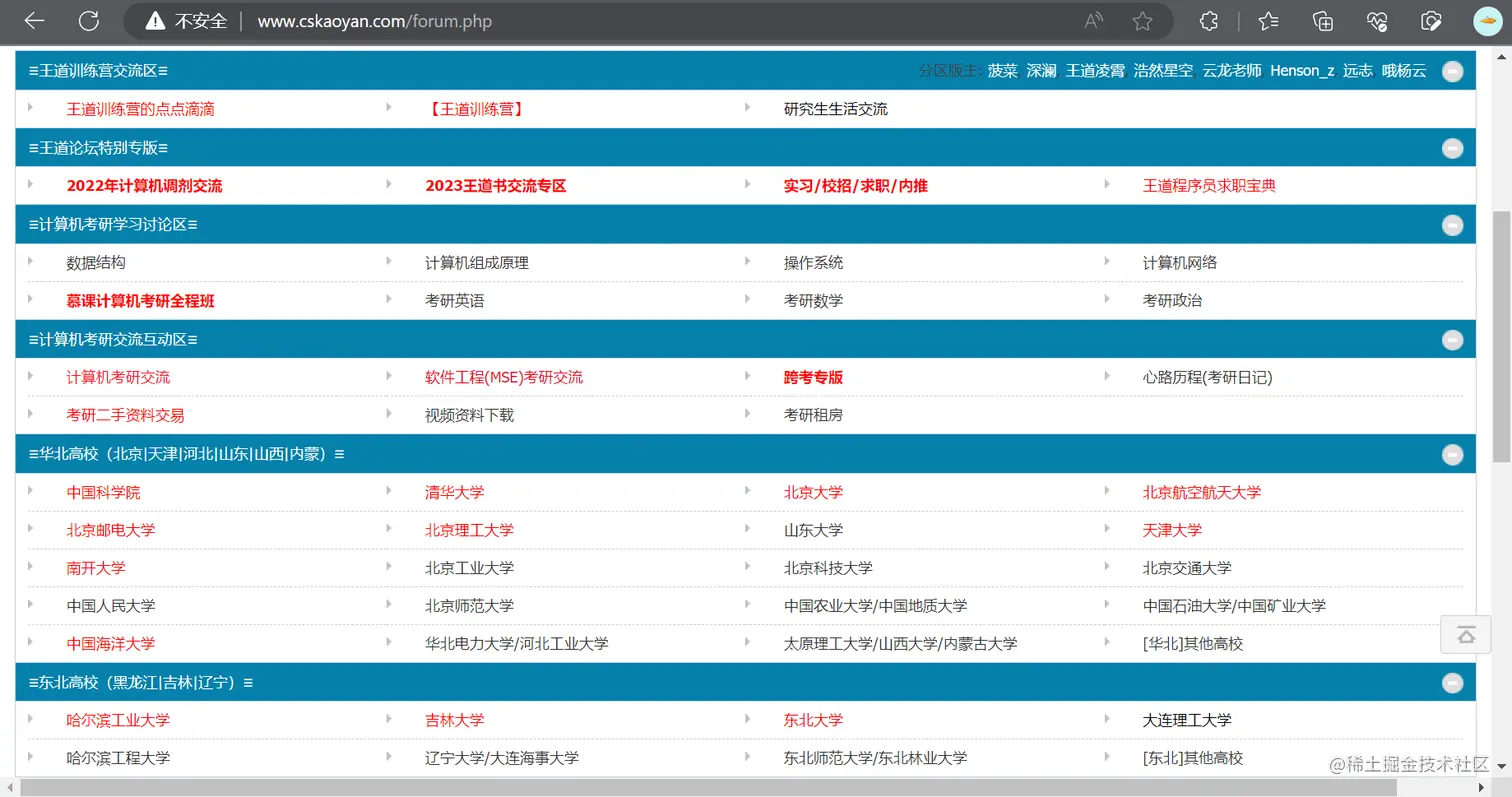The width and height of the screenshot is (1512, 797).
Task: Open 研究生生活交流 board
Action: tap(836, 109)
